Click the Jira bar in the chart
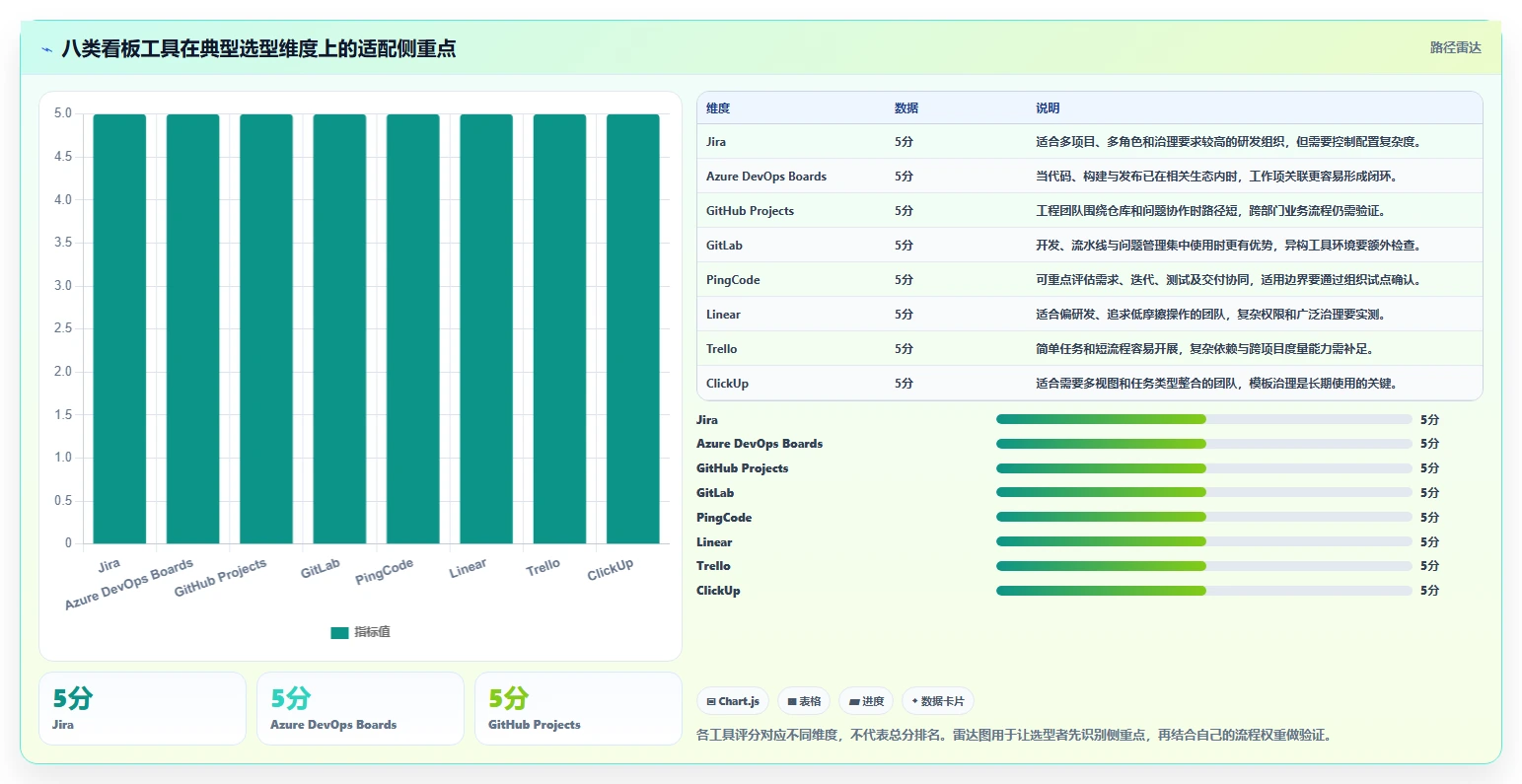This screenshot has height=784, width=1522. tap(119, 328)
